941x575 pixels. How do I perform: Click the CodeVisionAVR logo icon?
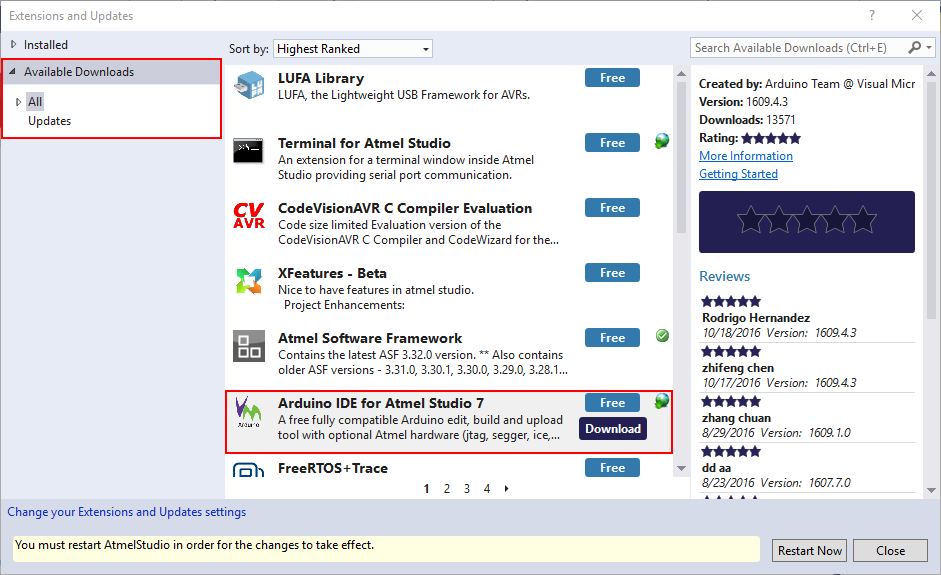point(249,215)
